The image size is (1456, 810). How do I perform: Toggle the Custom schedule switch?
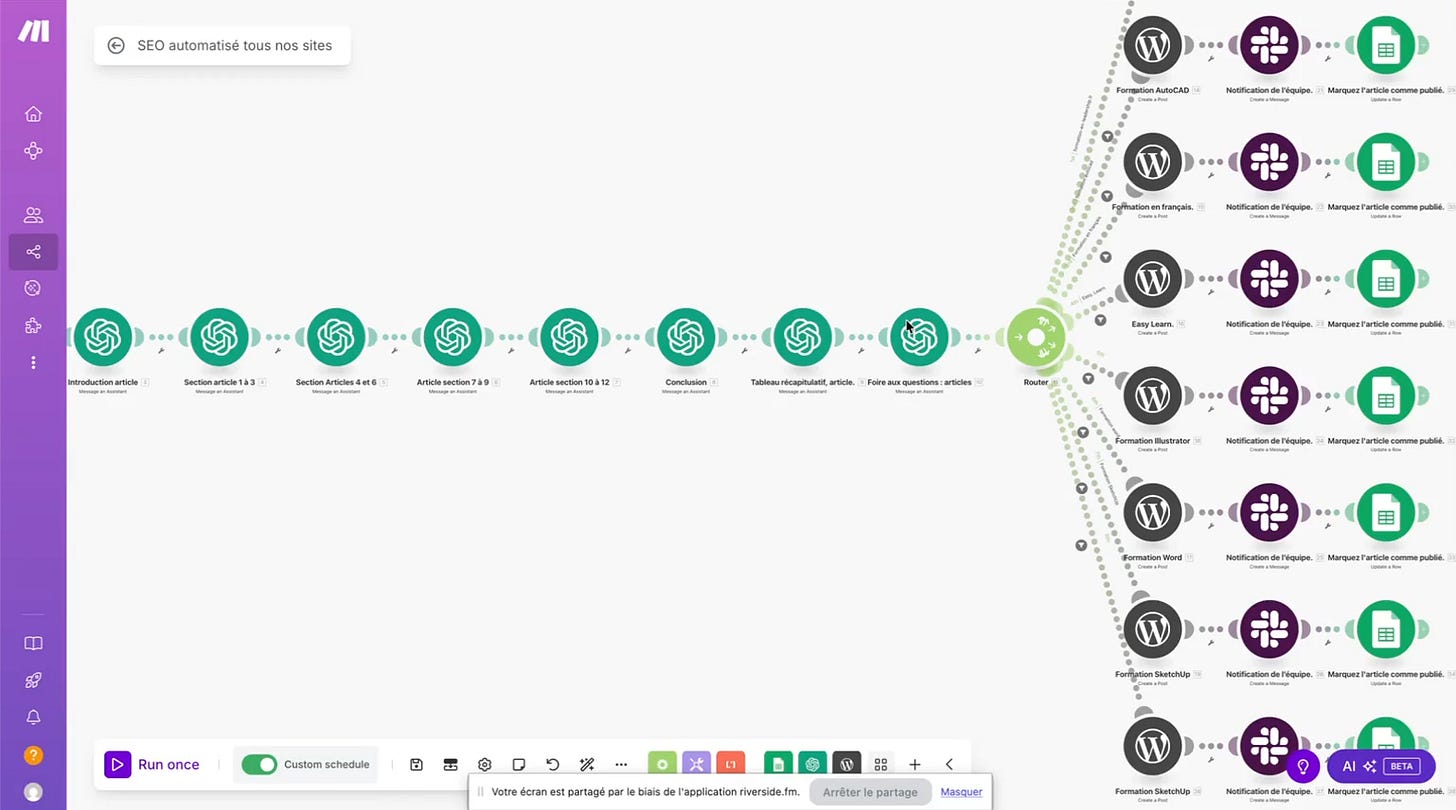[260, 764]
